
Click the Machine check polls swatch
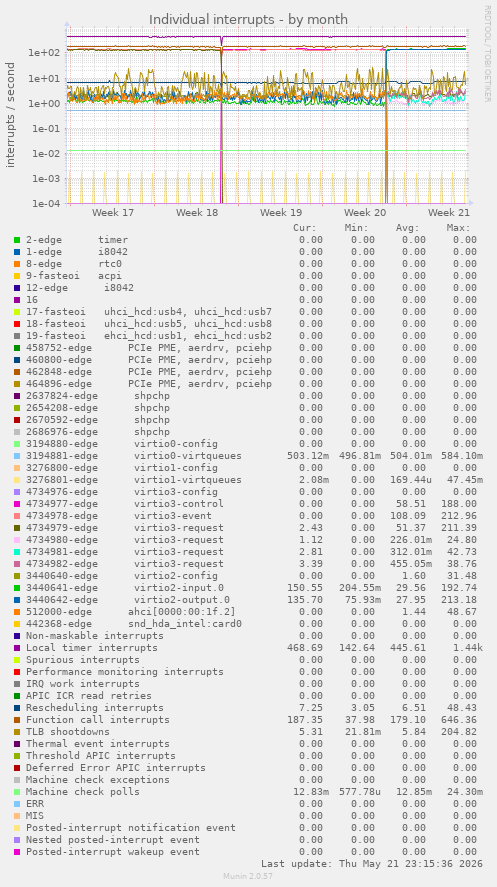tap(17, 791)
